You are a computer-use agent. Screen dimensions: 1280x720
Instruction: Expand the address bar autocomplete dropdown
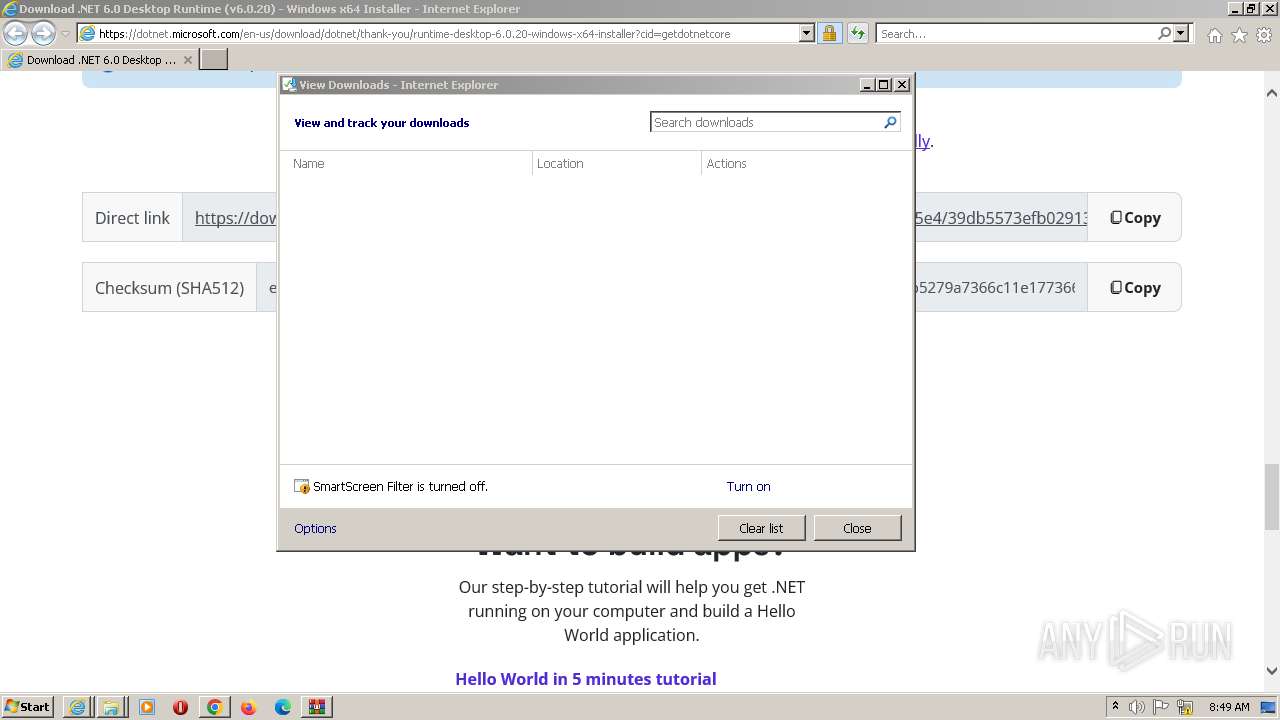807,33
